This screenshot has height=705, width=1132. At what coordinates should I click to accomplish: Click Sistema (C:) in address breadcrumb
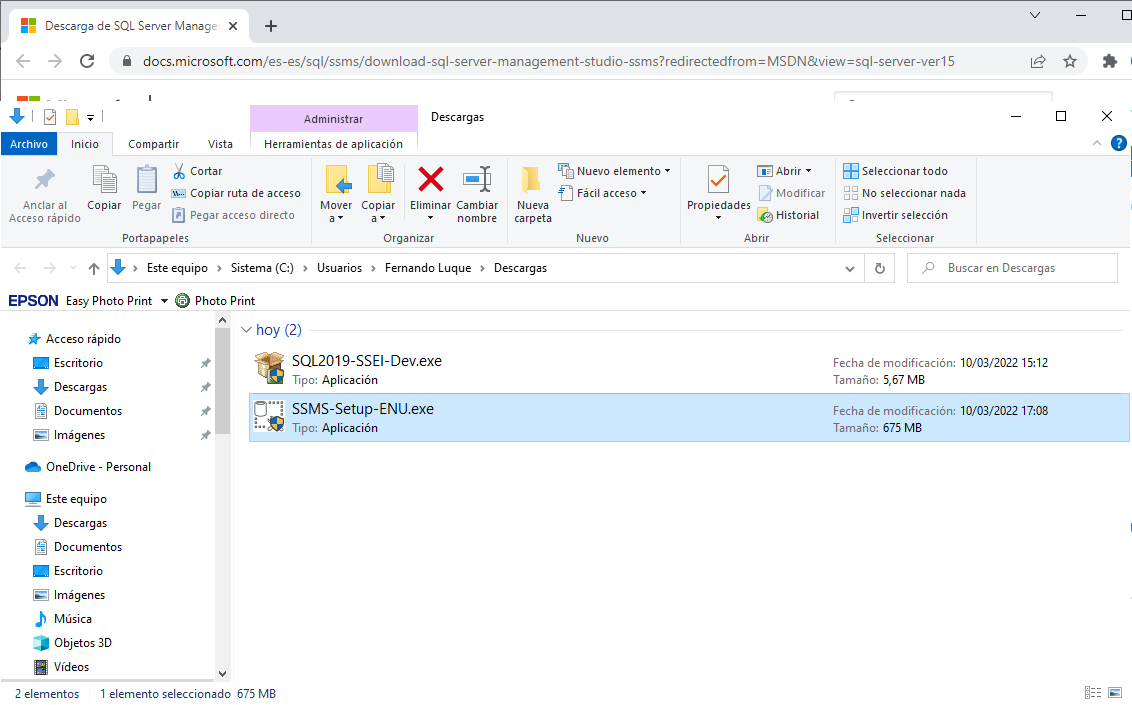point(262,268)
